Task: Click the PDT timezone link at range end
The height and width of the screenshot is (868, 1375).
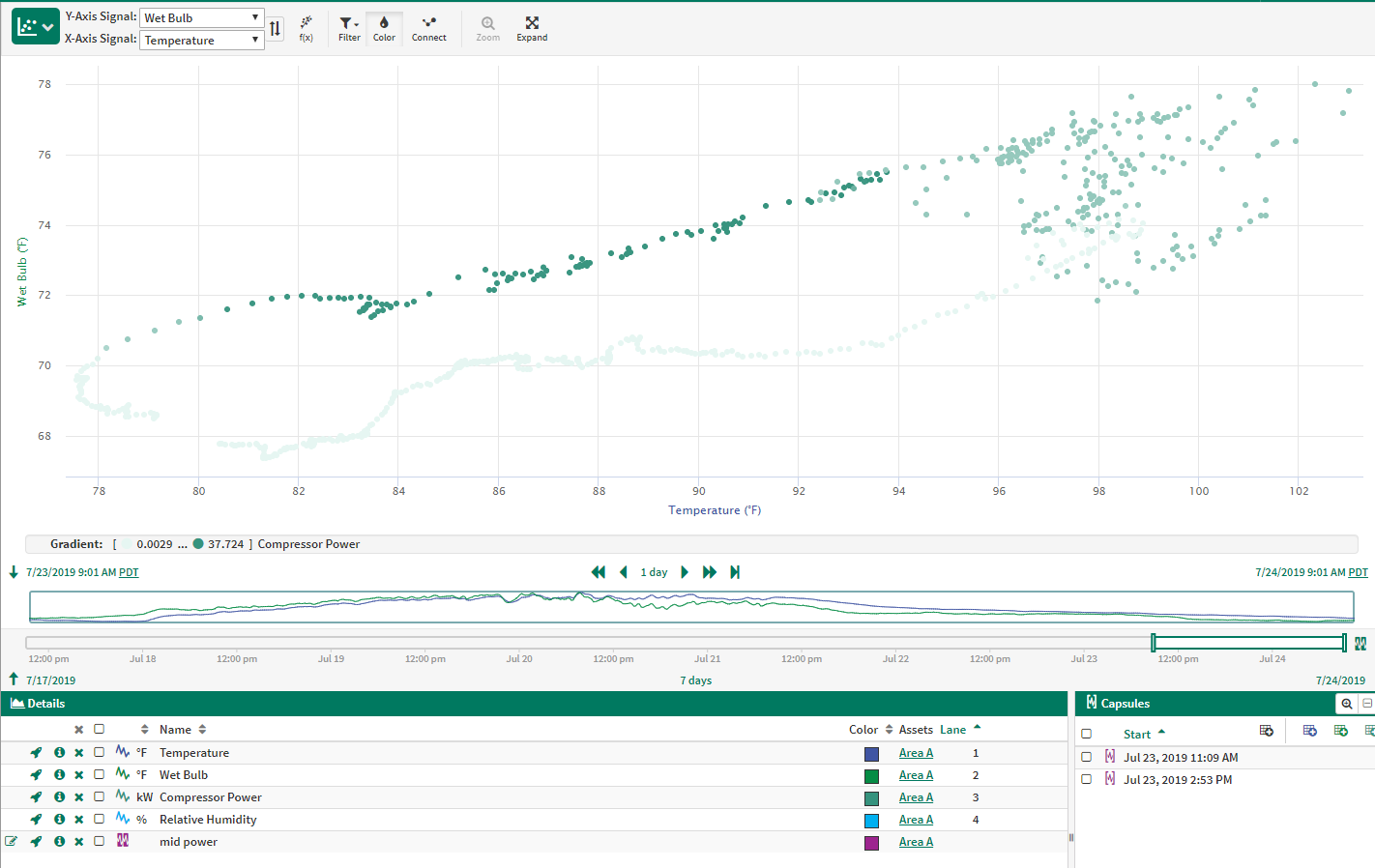Action: 1358,572
